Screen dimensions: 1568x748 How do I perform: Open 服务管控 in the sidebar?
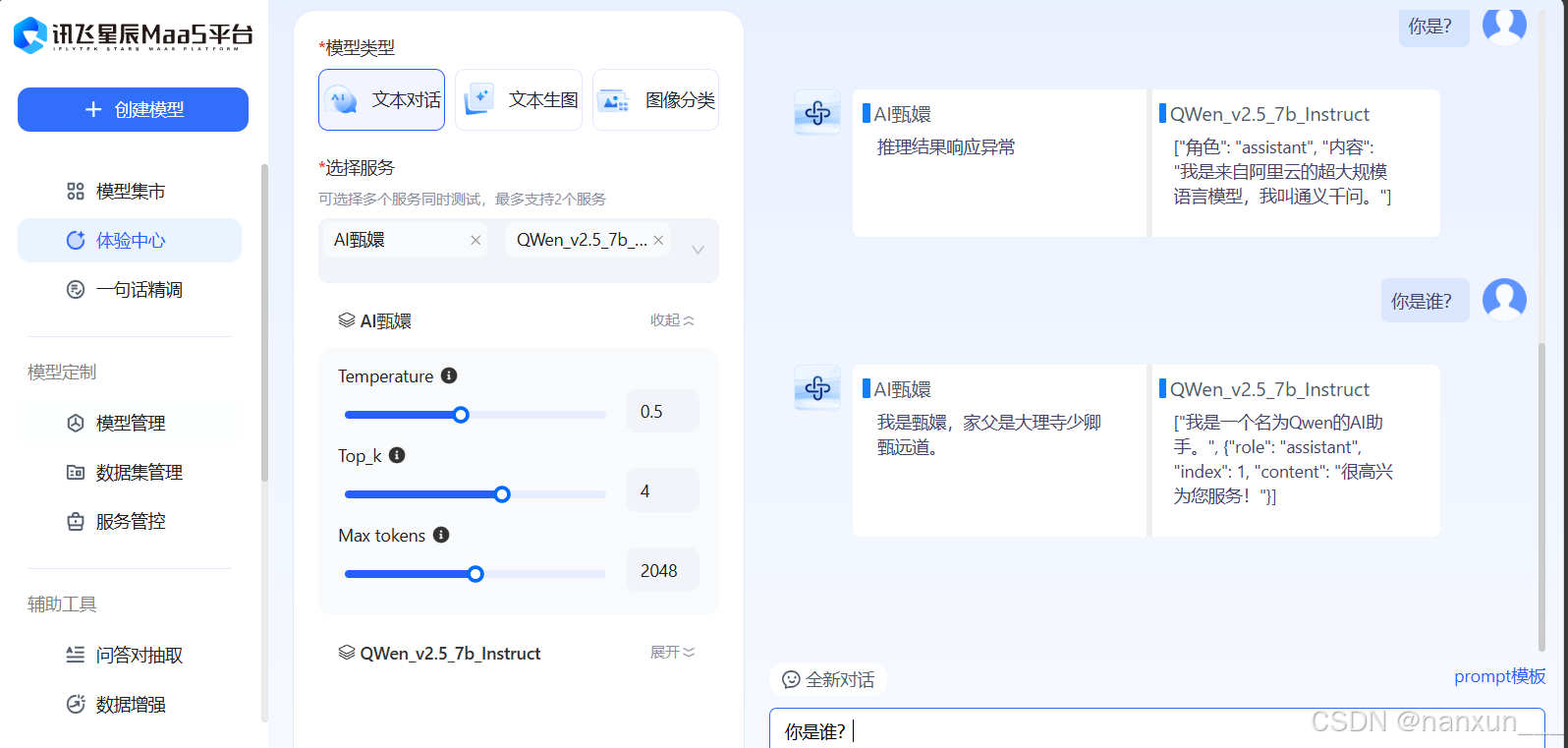pos(130,521)
